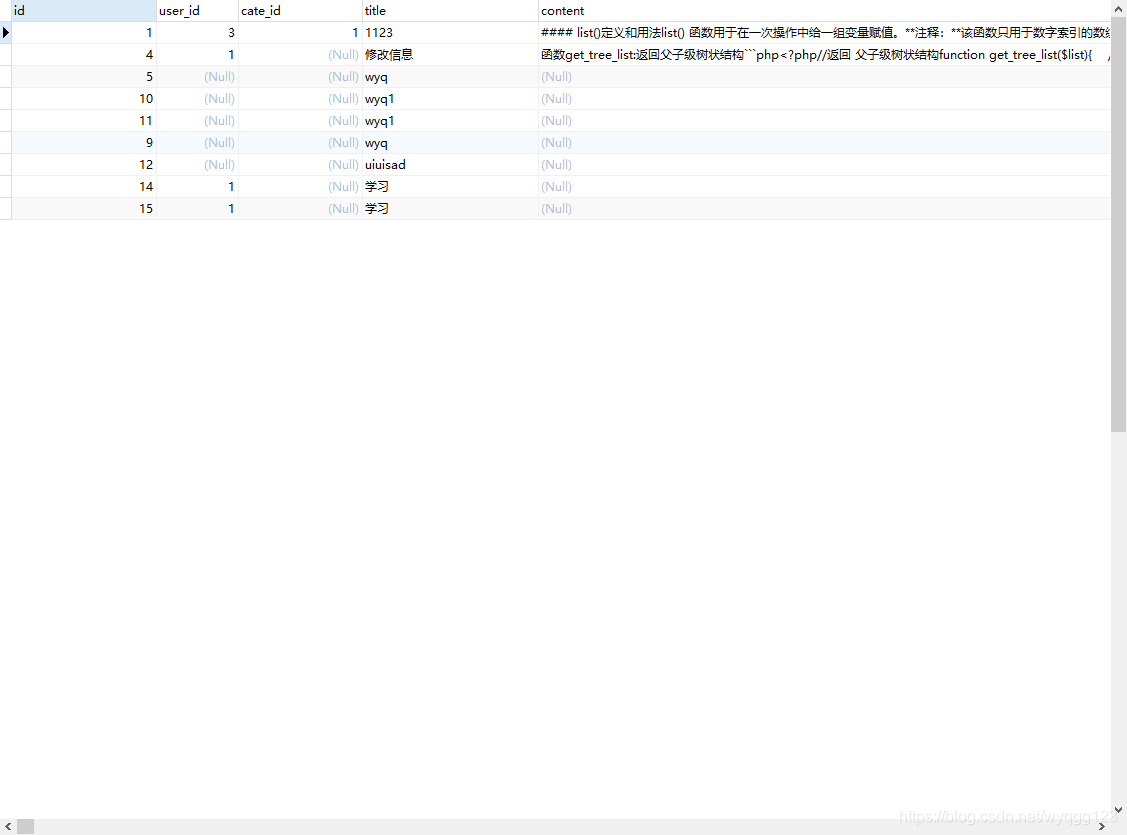Image resolution: width=1127 pixels, height=835 pixels.
Task: Select id cell with value 14
Action: click(84, 187)
